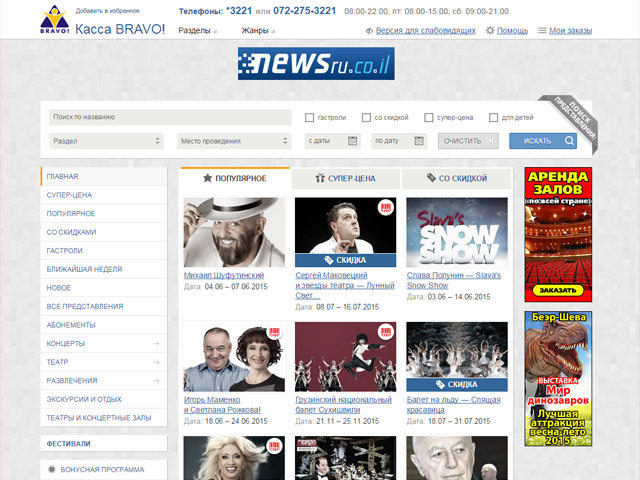Open the Помощь link

(512, 31)
